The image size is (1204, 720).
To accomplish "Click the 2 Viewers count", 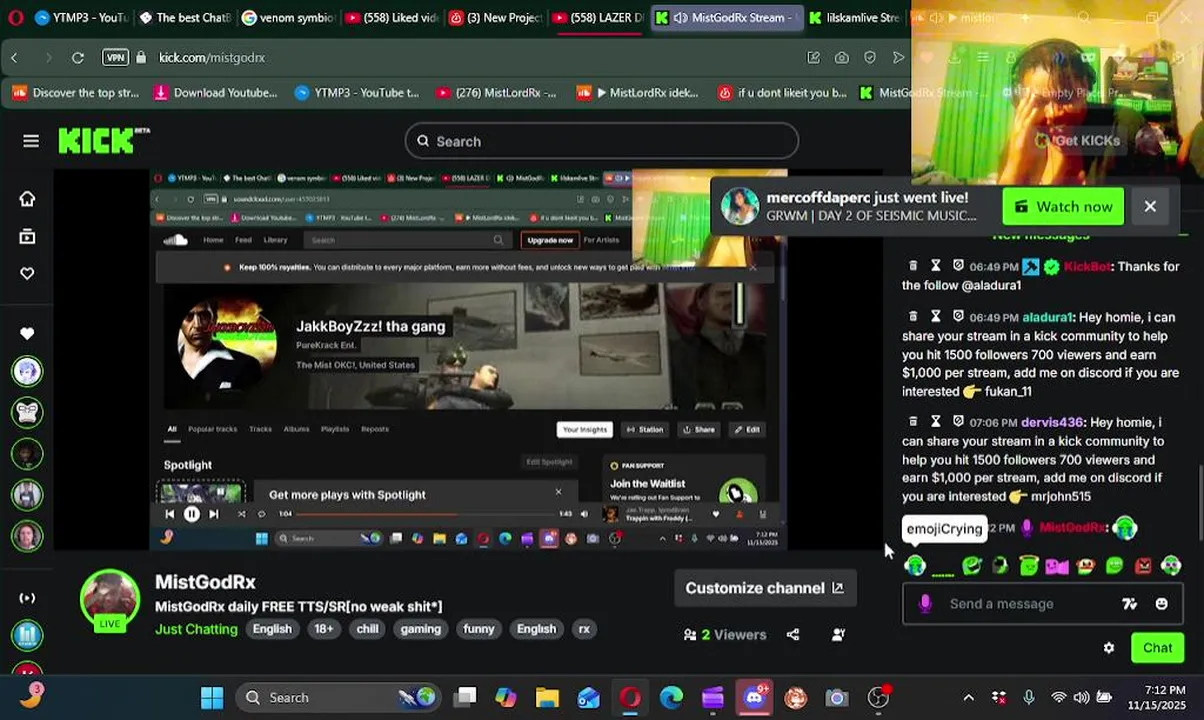I will 725,634.
